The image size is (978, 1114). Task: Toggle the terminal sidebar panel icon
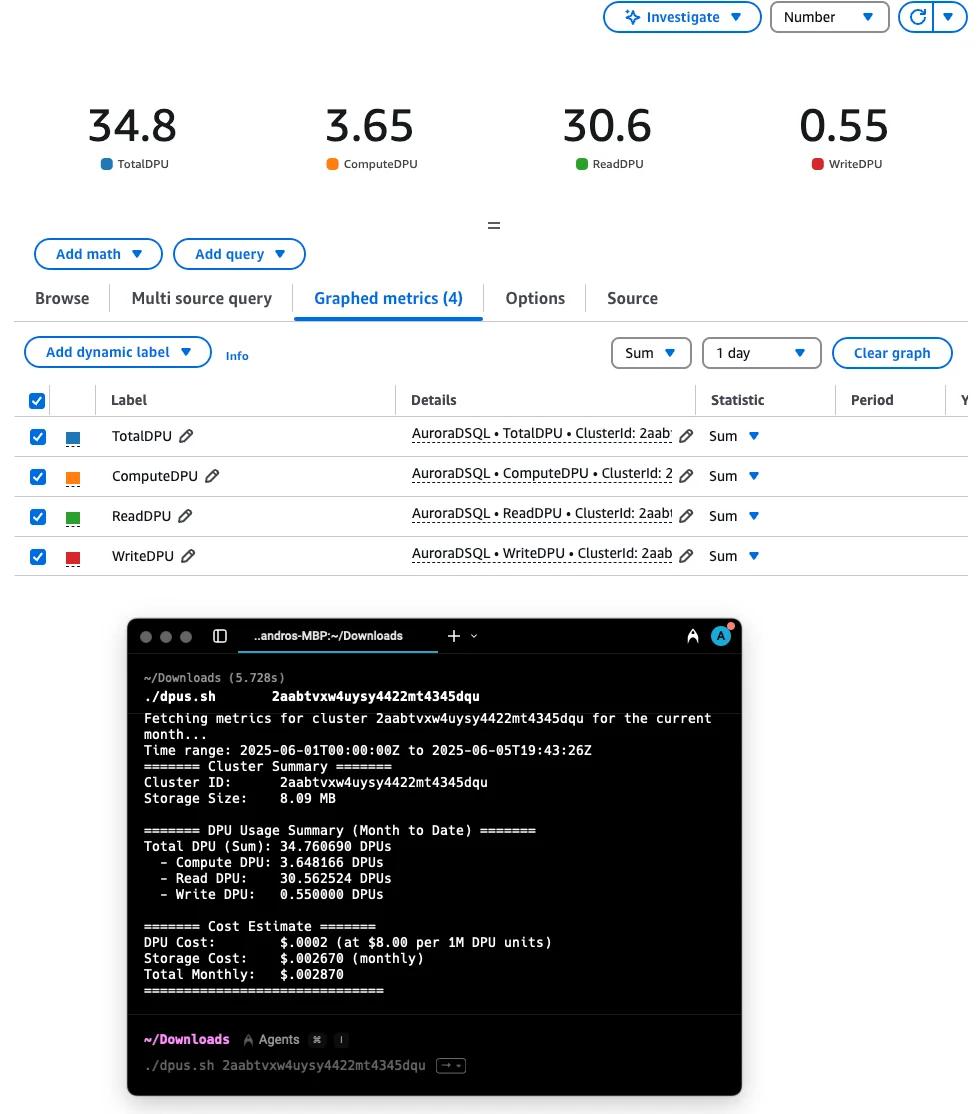point(220,636)
